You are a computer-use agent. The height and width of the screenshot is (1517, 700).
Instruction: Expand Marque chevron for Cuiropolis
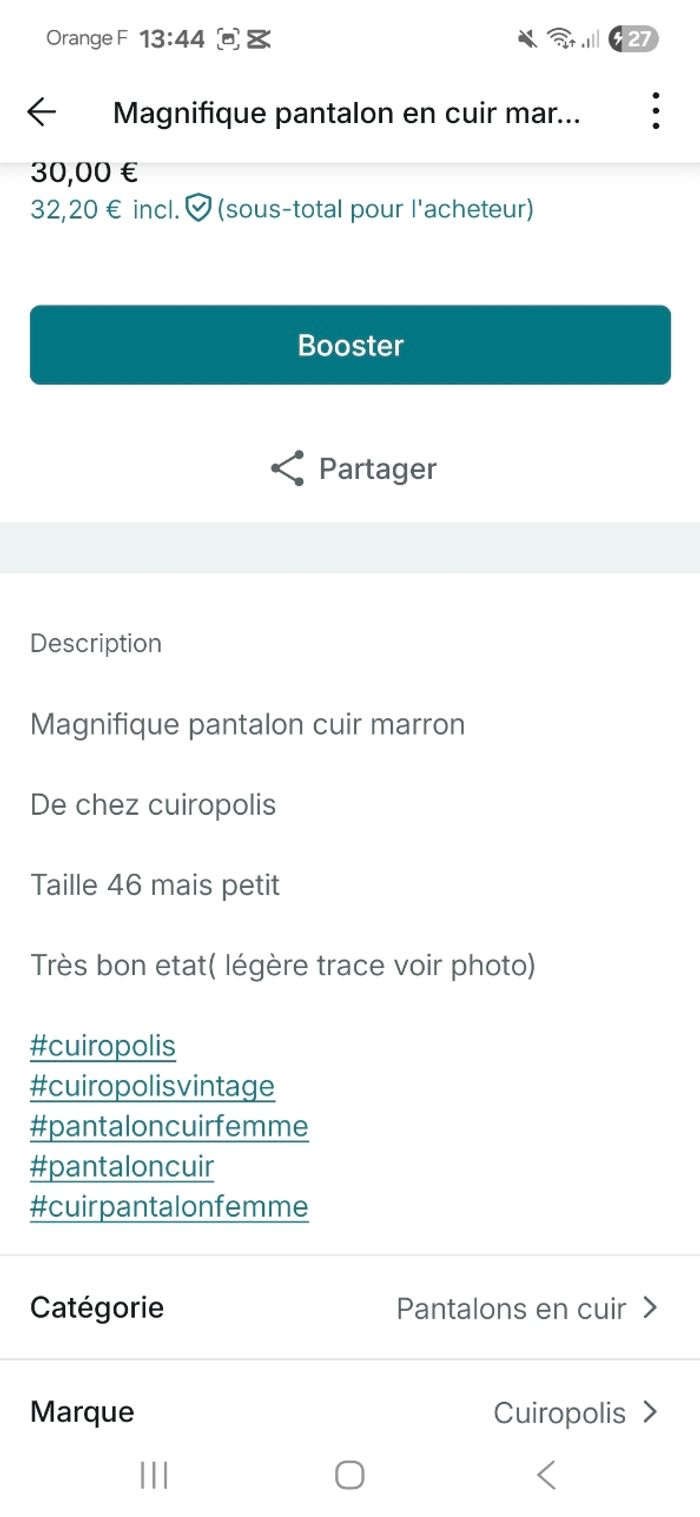650,1412
